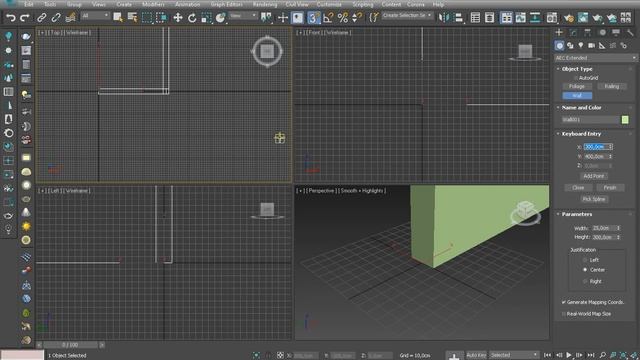Click the Align tool icon
Screen dimensions: 640x360
coord(458,17)
